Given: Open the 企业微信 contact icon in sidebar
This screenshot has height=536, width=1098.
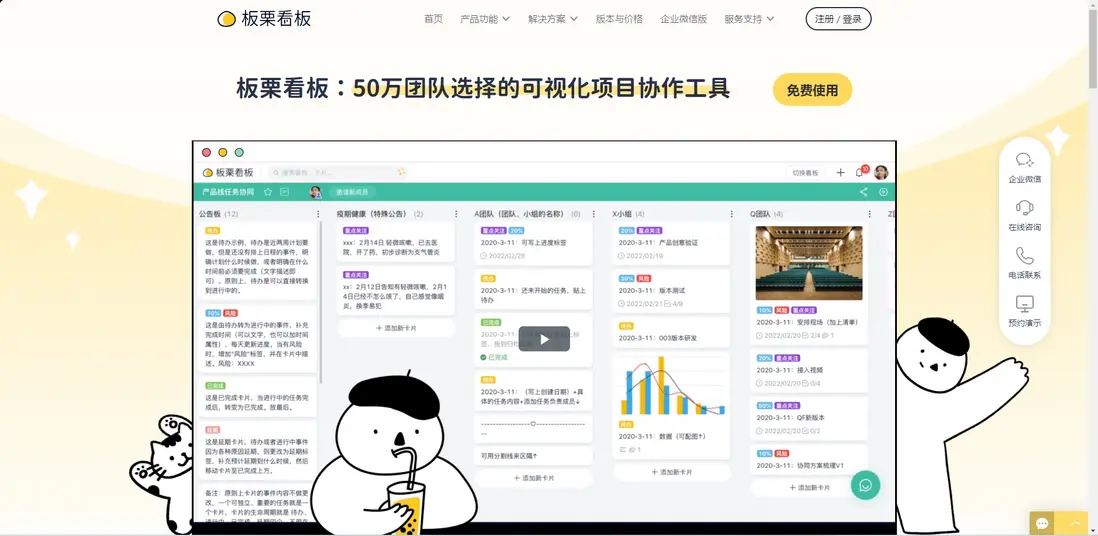Looking at the screenshot, I should click(1024, 160).
